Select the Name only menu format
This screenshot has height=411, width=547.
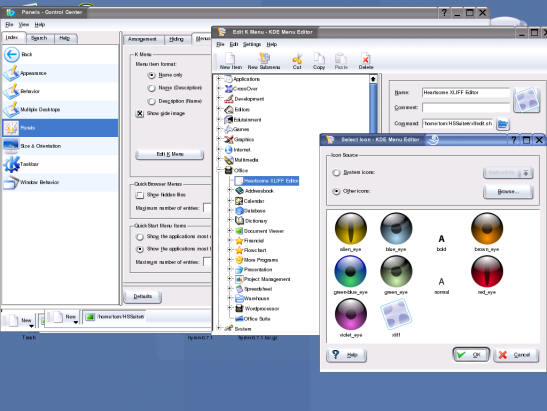pos(151,75)
